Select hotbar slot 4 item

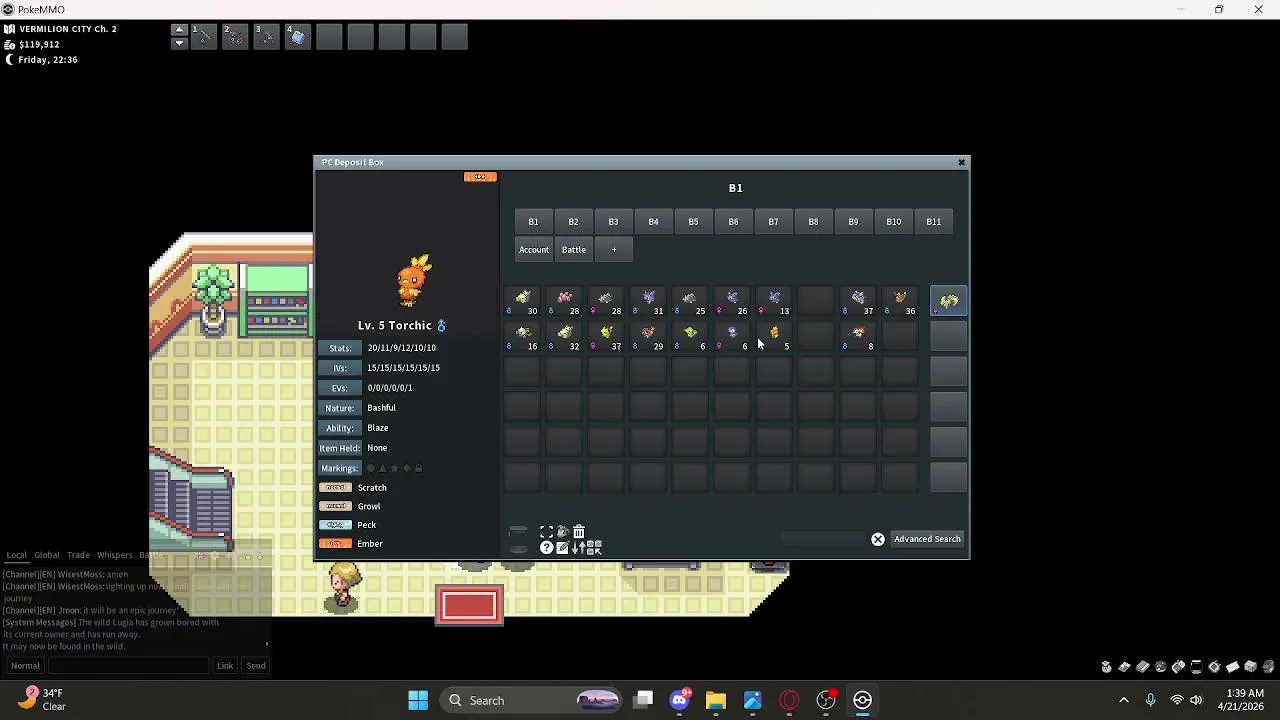pyautogui.click(x=298, y=37)
